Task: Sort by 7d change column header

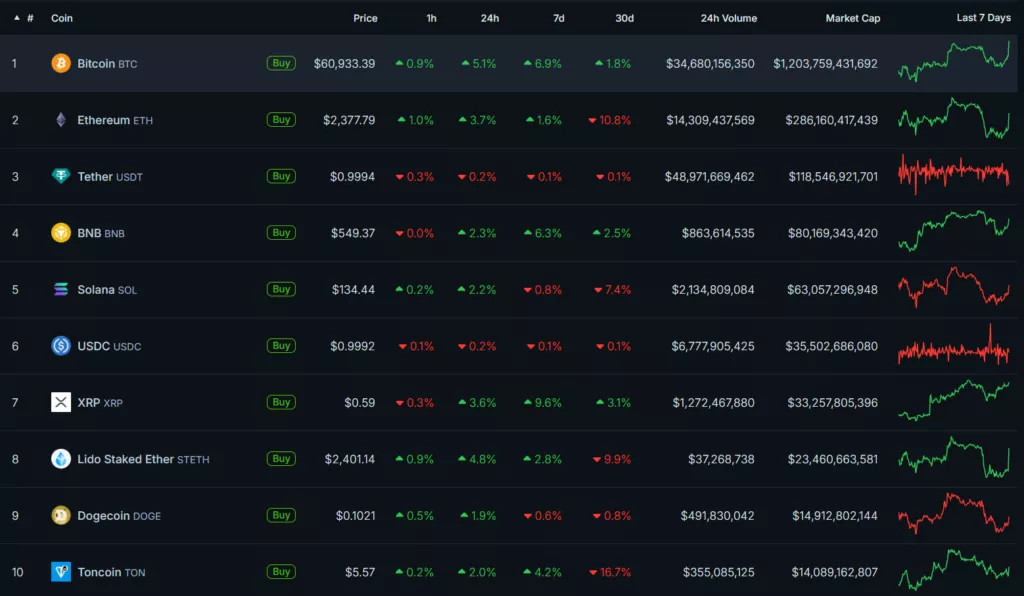Action: pos(558,18)
